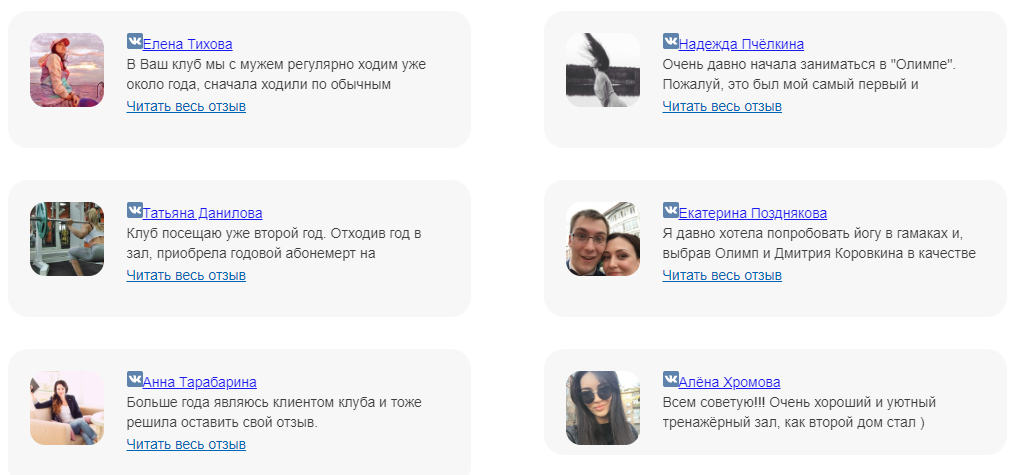The image size is (1019, 475).
Task: Click VK icon beside Татьяна Данилова
Action: coord(135,211)
